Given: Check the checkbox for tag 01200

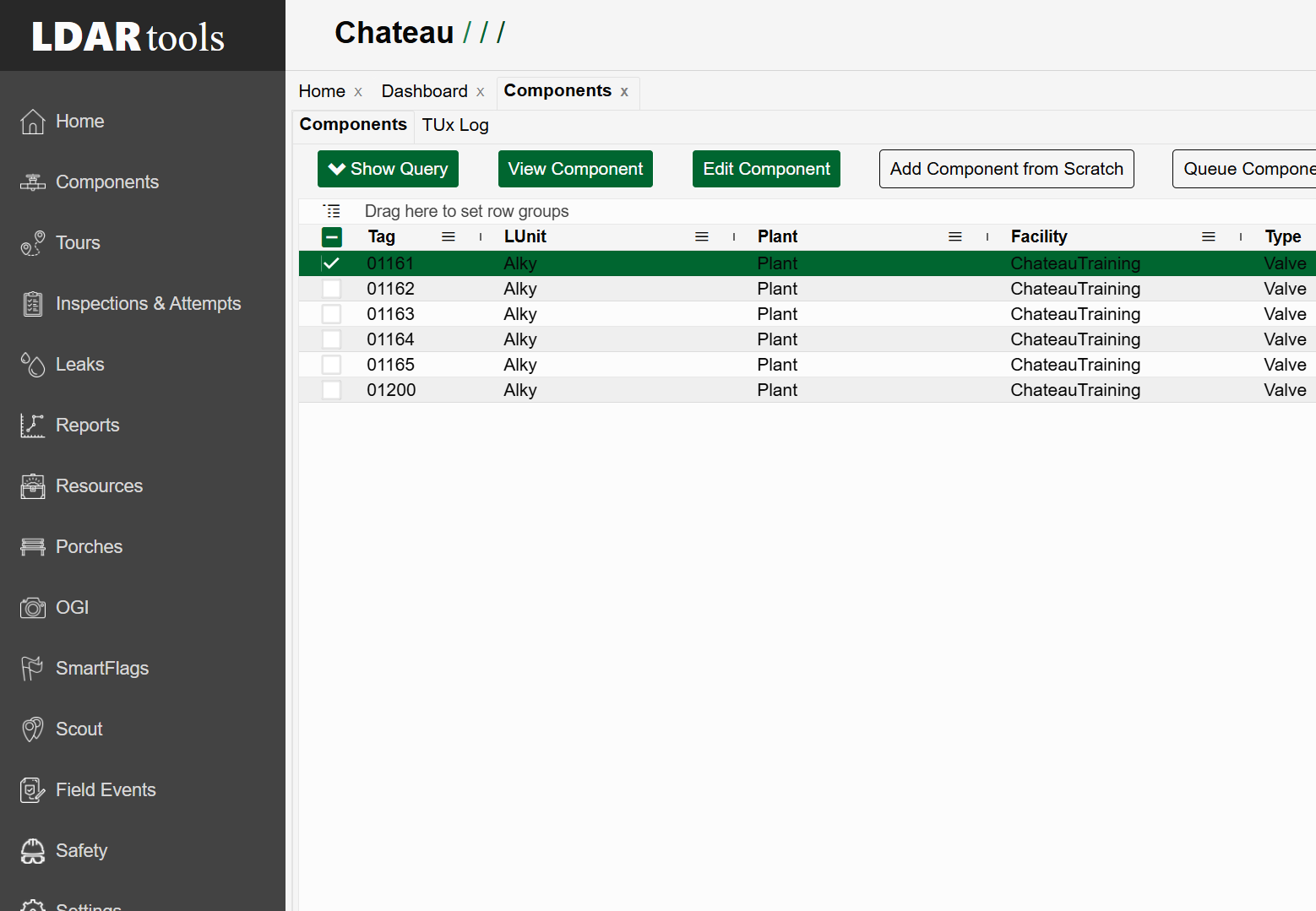Looking at the screenshot, I should click(x=331, y=390).
